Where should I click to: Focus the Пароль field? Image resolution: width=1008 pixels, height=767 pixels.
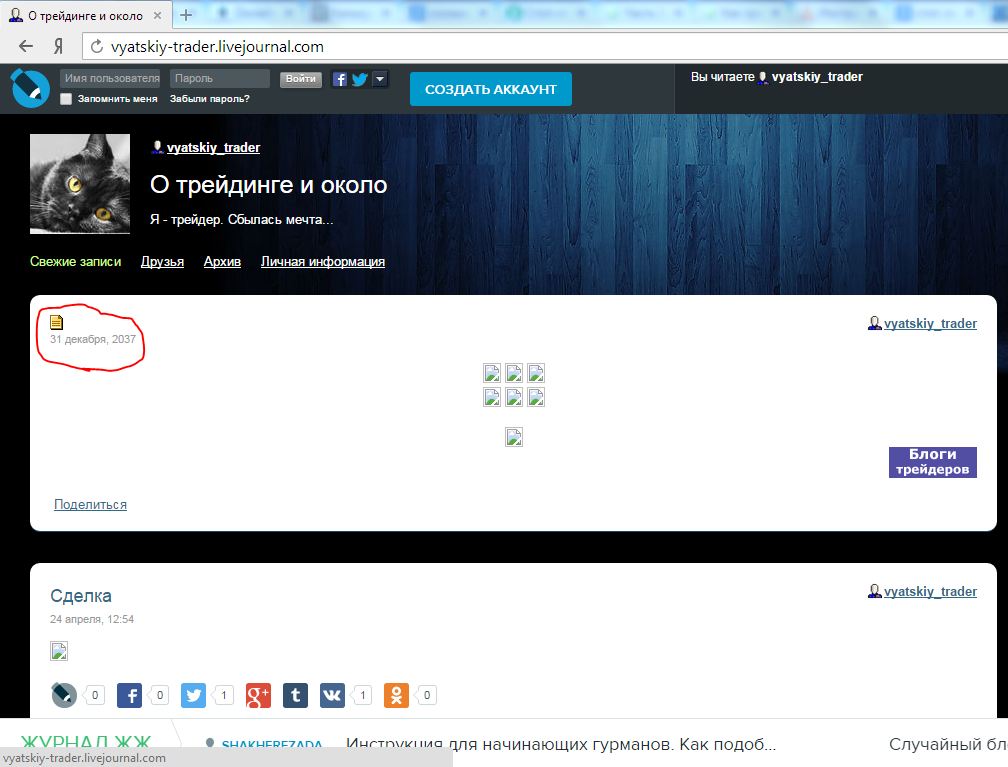point(220,78)
